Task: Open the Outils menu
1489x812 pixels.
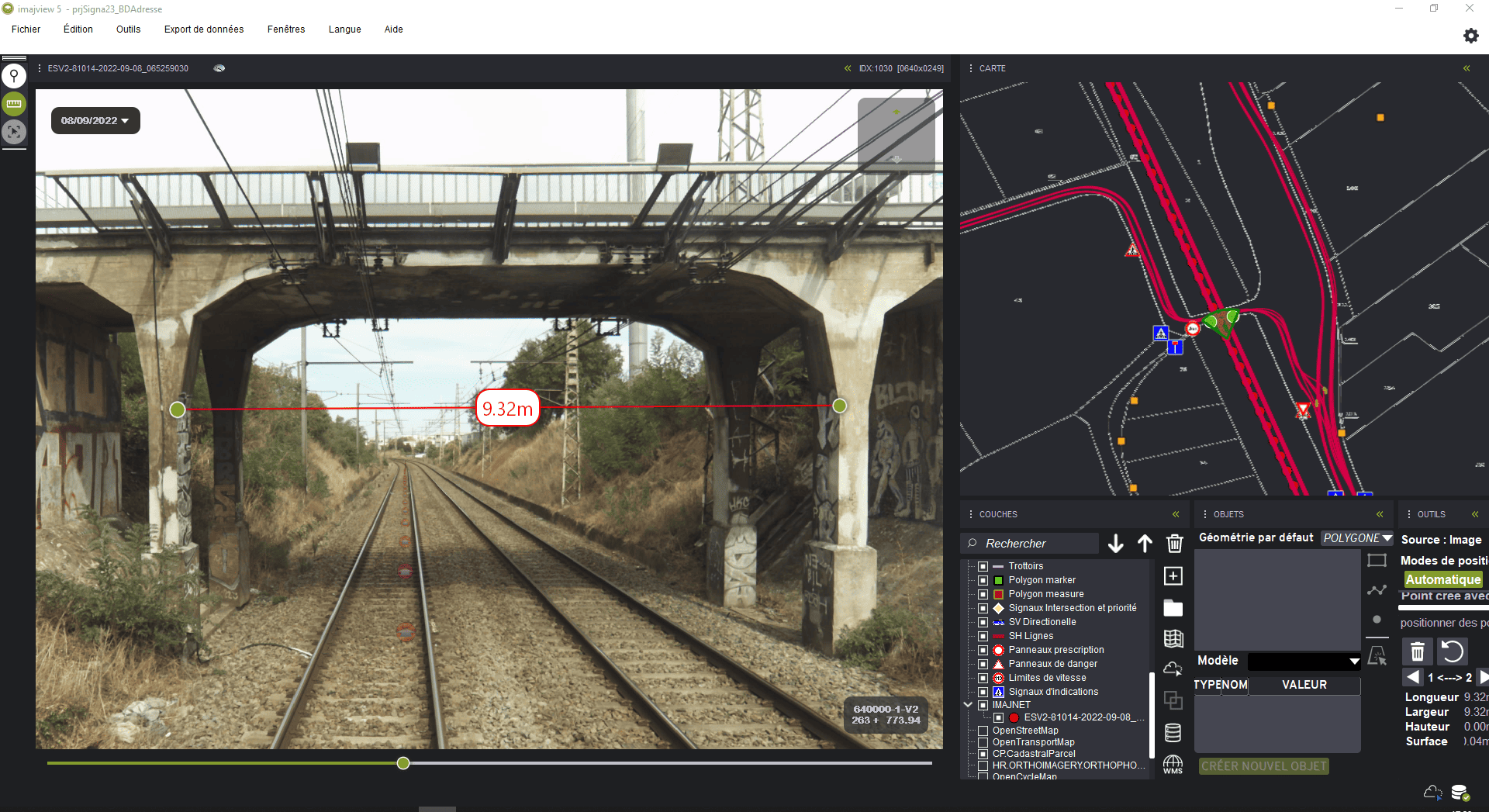Action: point(129,29)
